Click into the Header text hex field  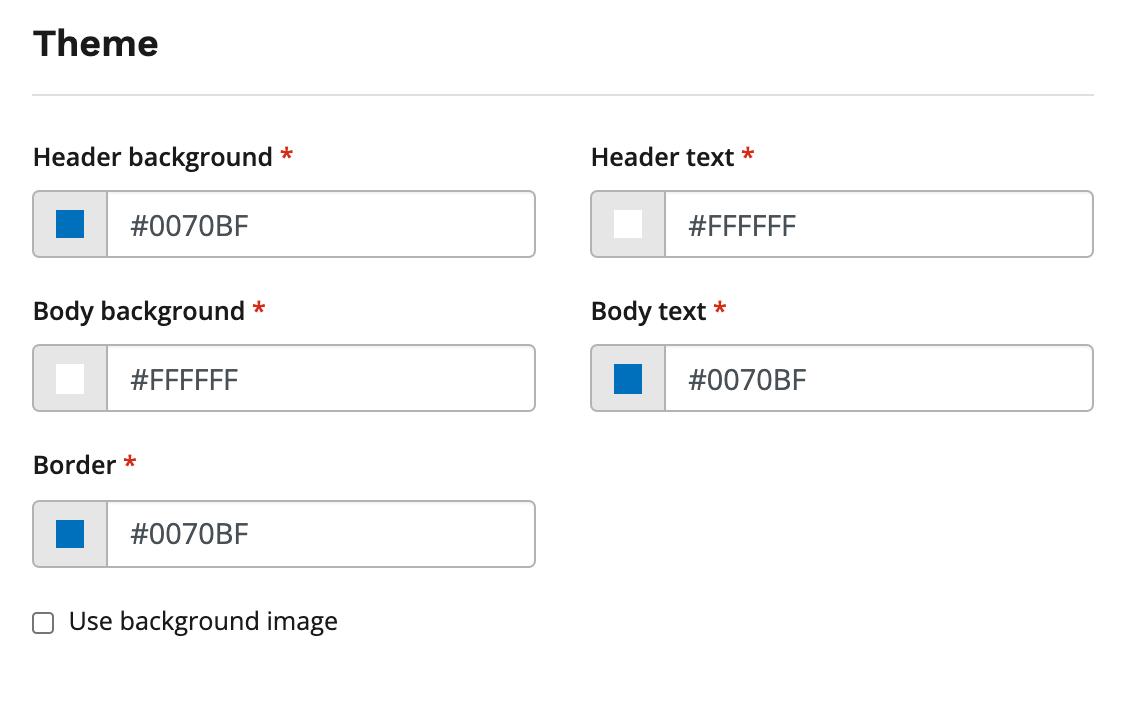(x=878, y=225)
